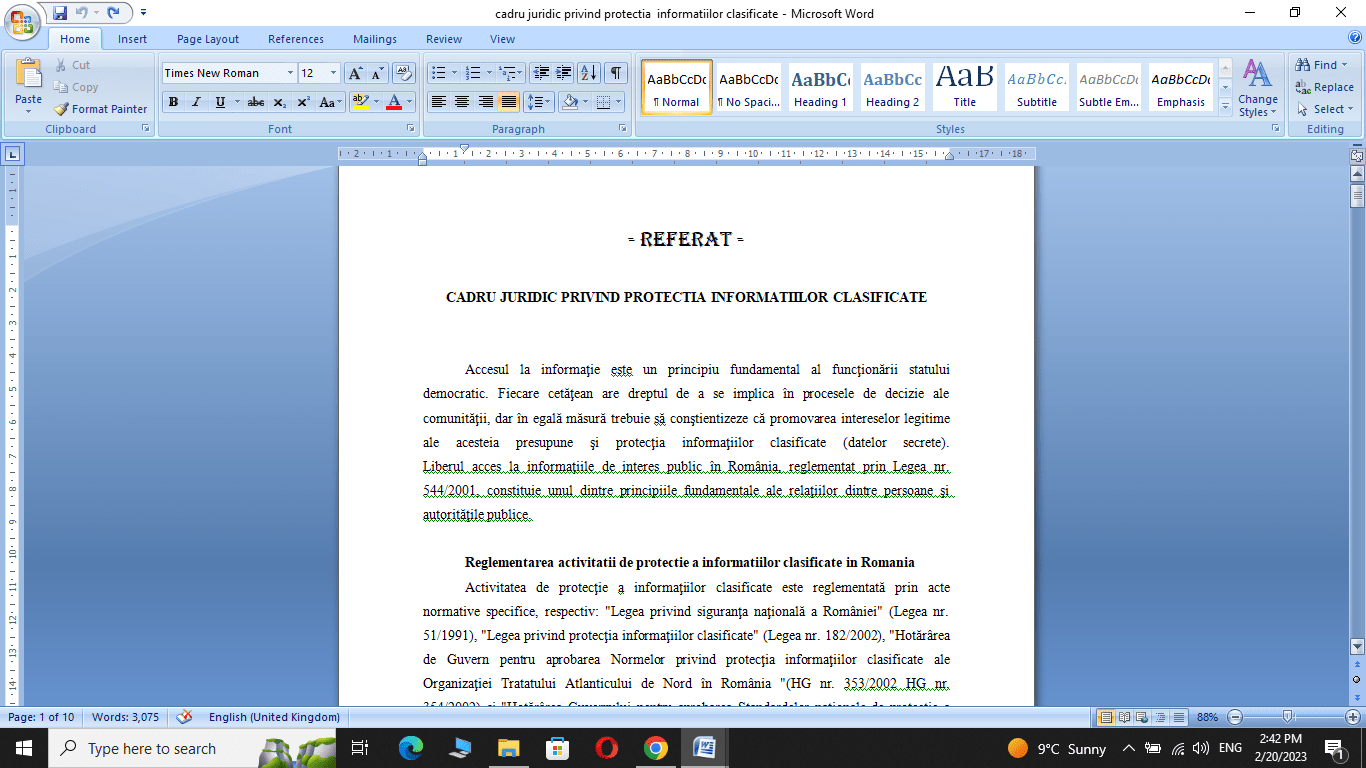Toggle bold formatting in the Font group
This screenshot has height=768, width=1366.
[172, 102]
